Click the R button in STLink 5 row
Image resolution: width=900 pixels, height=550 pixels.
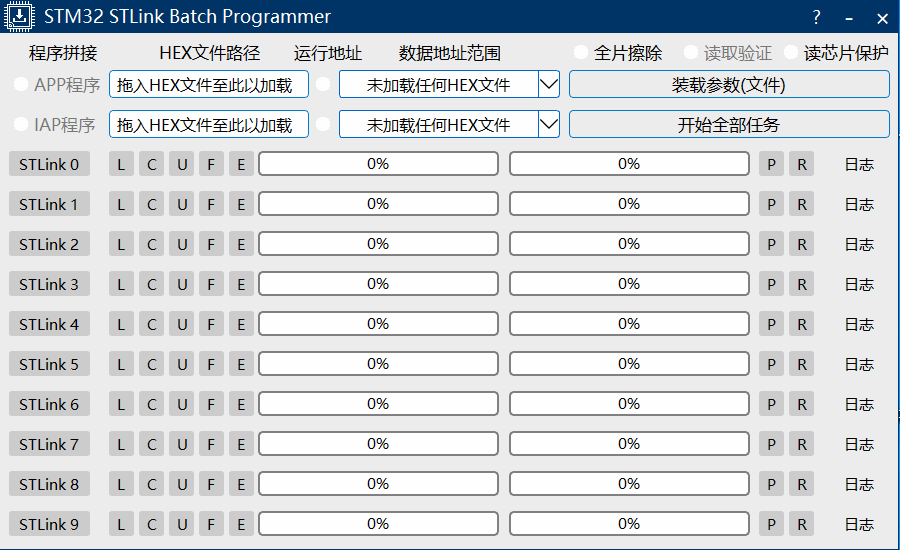pyautogui.click(x=801, y=364)
